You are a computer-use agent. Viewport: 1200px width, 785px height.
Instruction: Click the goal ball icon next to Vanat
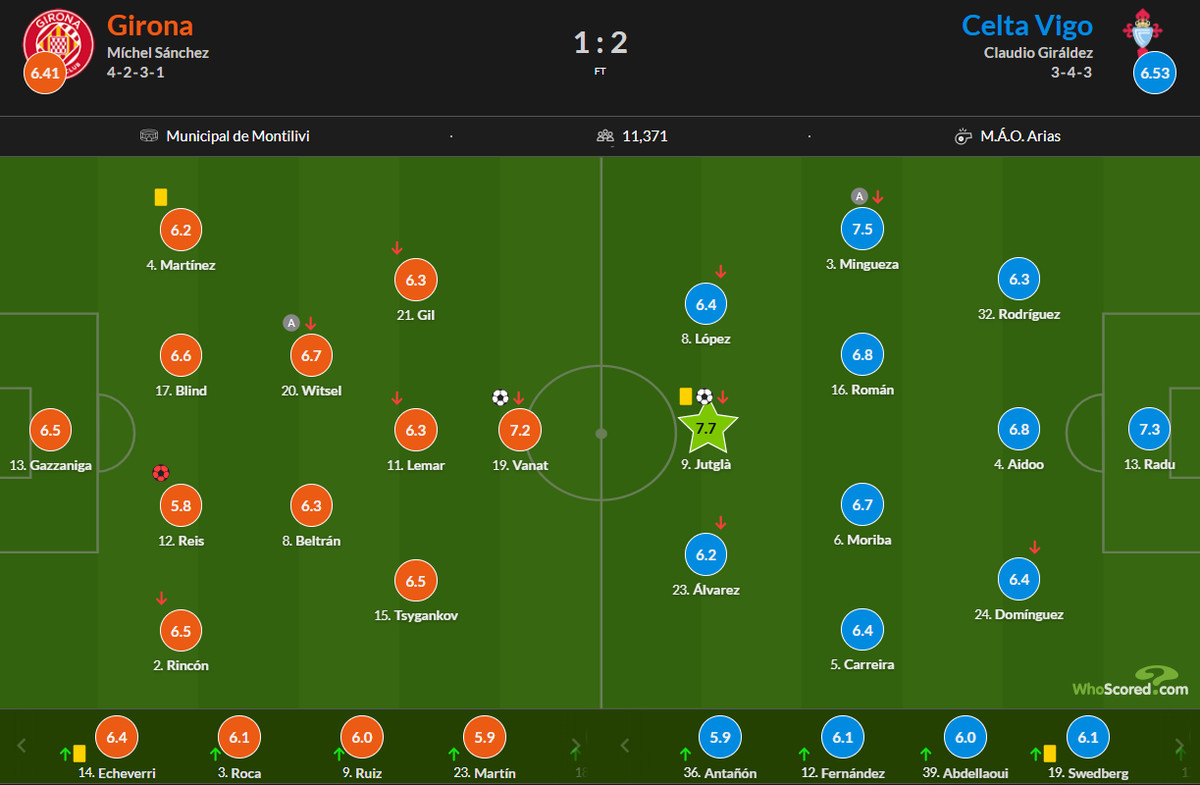coord(500,397)
